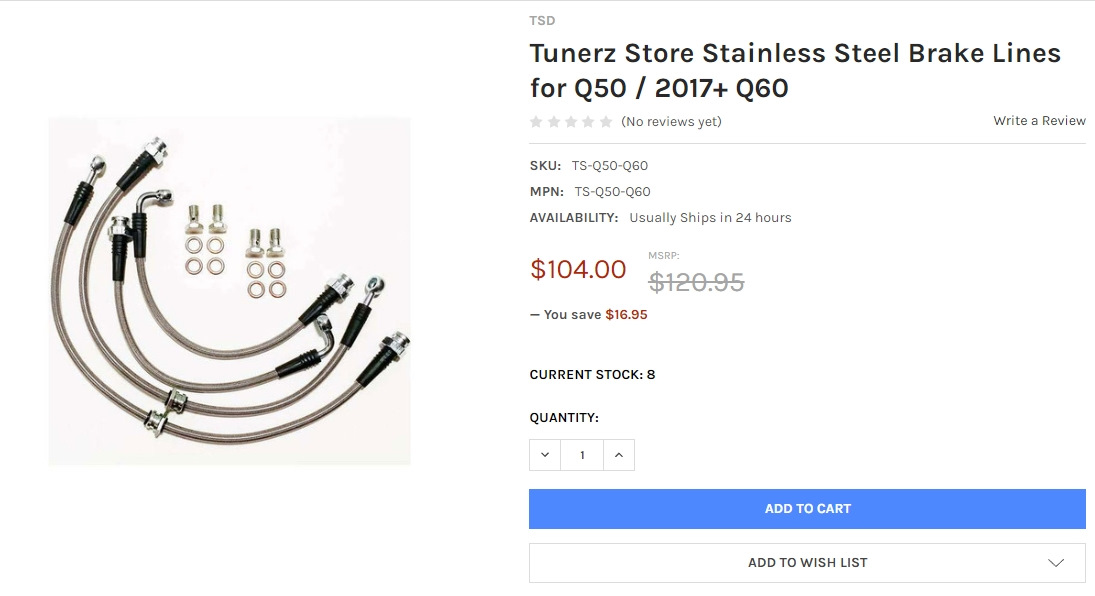Click the Add to Wish List label
Image resolution: width=1095 pixels, height=596 pixels.
point(807,563)
